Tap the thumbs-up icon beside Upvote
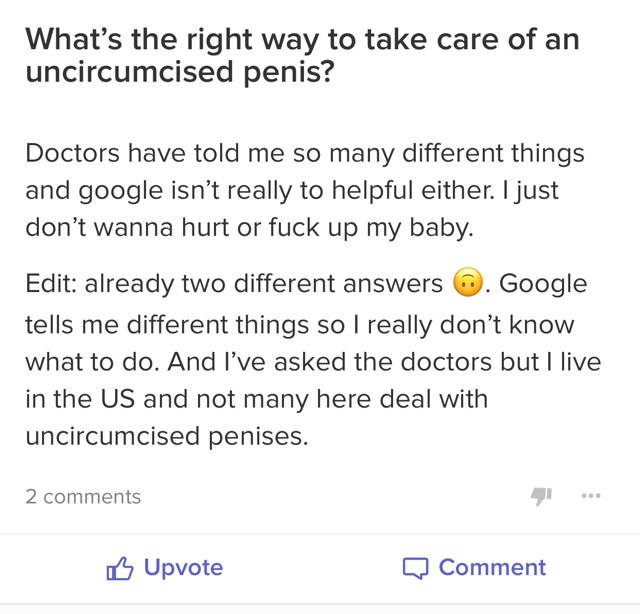Screen dimensions: 640x614 click(x=120, y=568)
